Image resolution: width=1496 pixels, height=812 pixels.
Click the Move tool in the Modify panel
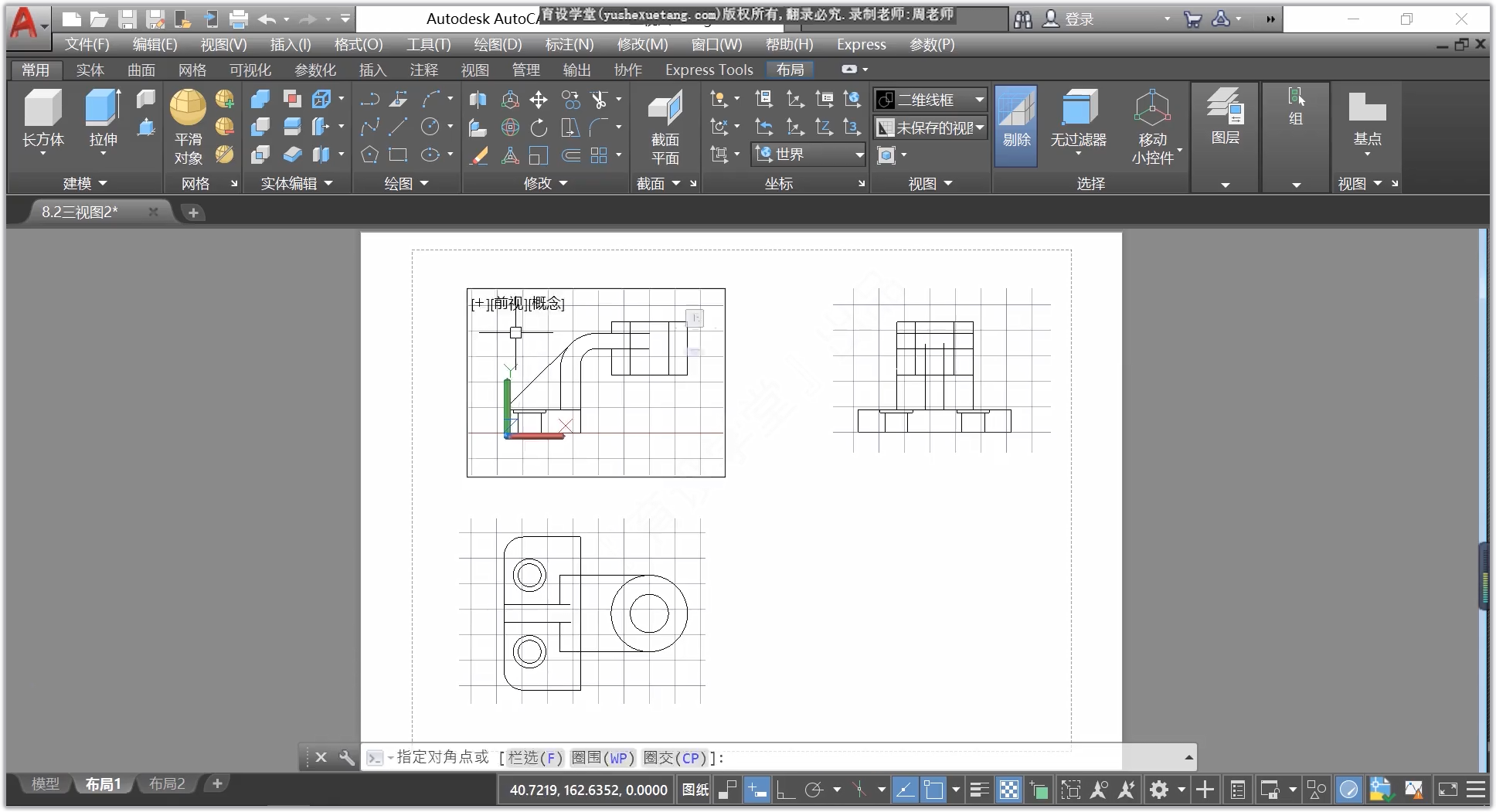tap(539, 99)
